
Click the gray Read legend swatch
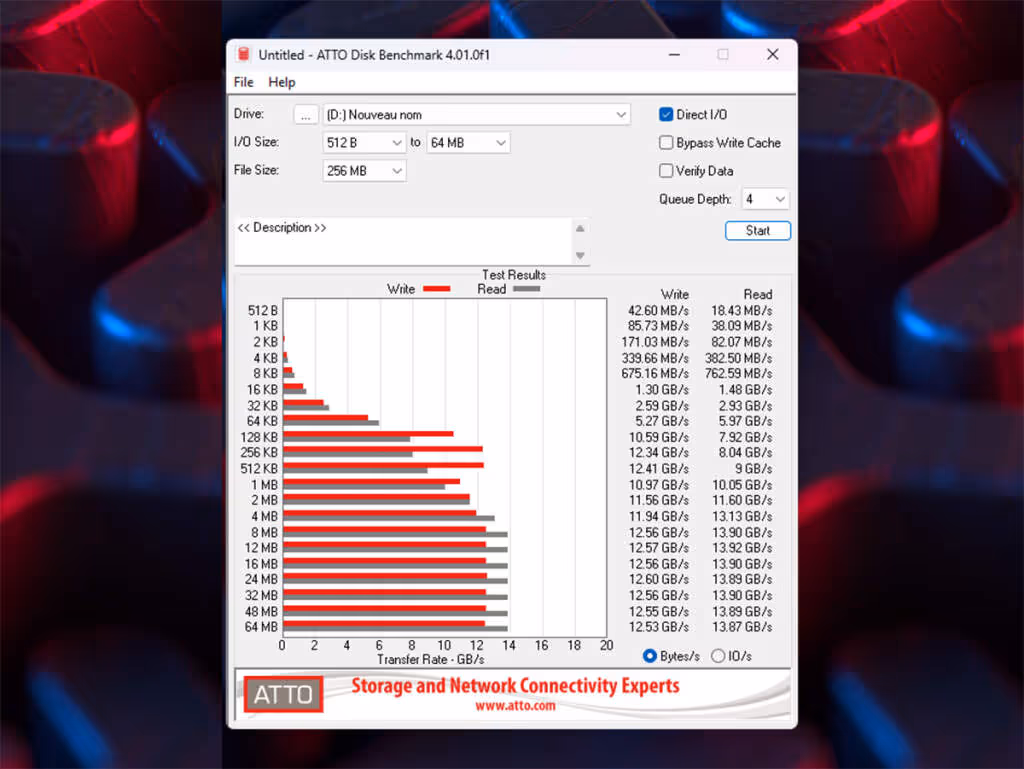(526, 289)
